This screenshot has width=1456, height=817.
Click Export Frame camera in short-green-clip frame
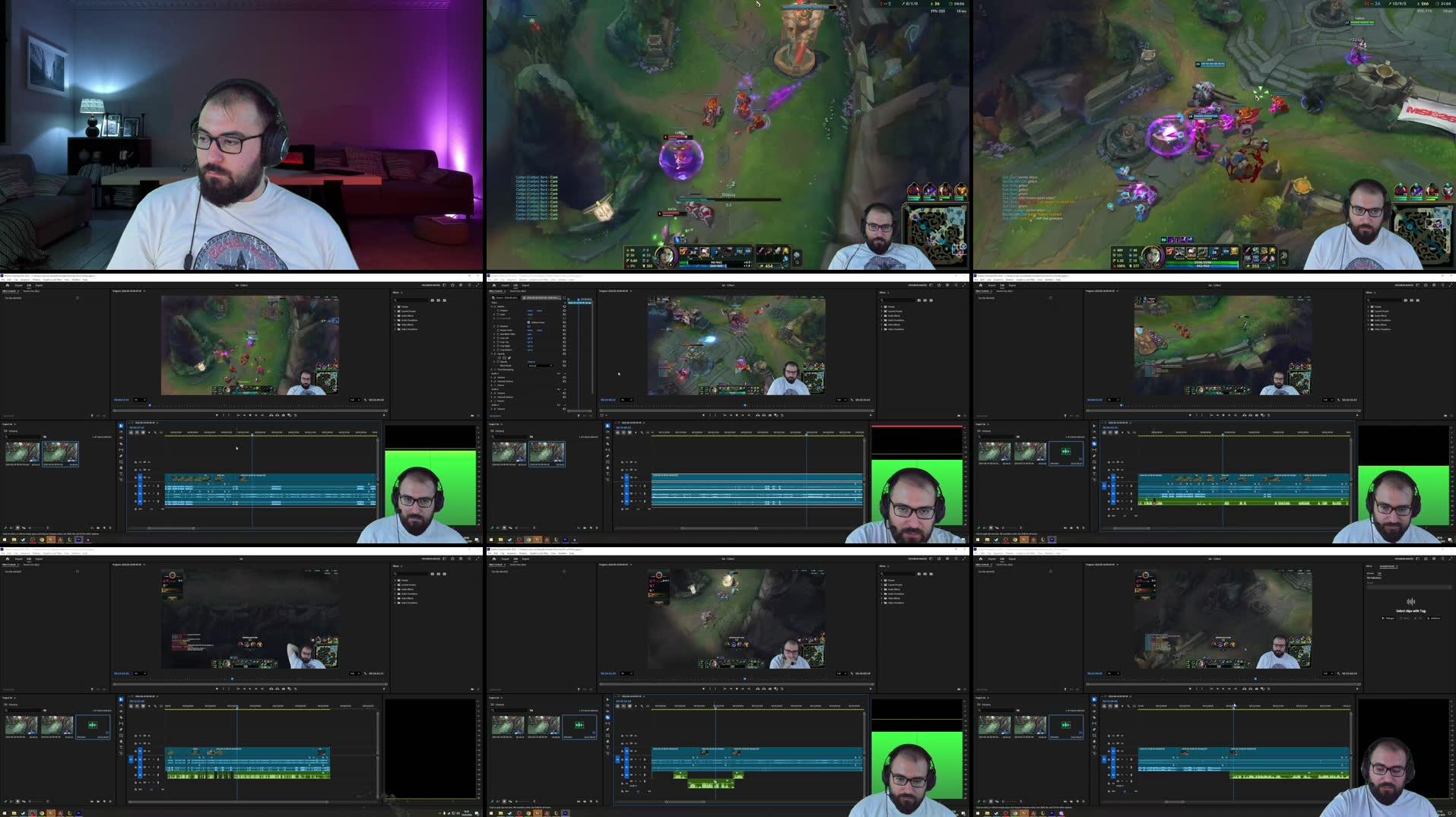click(x=770, y=689)
